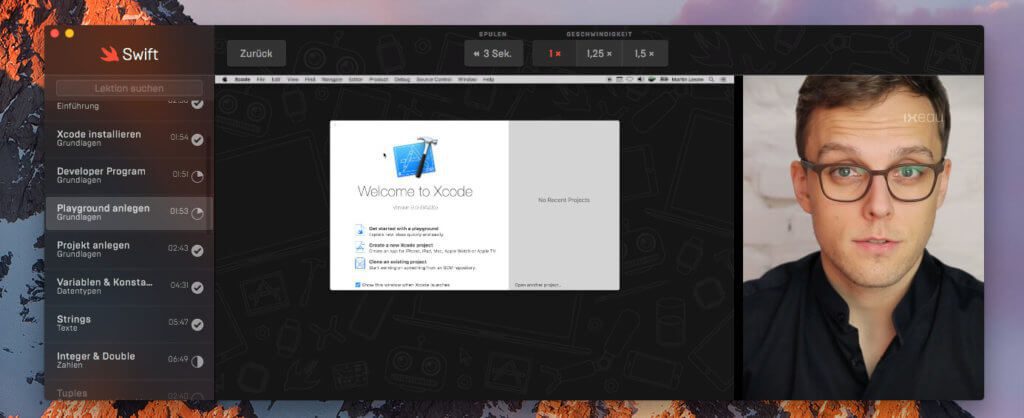Click Open another project link

pyautogui.click(x=538, y=285)
